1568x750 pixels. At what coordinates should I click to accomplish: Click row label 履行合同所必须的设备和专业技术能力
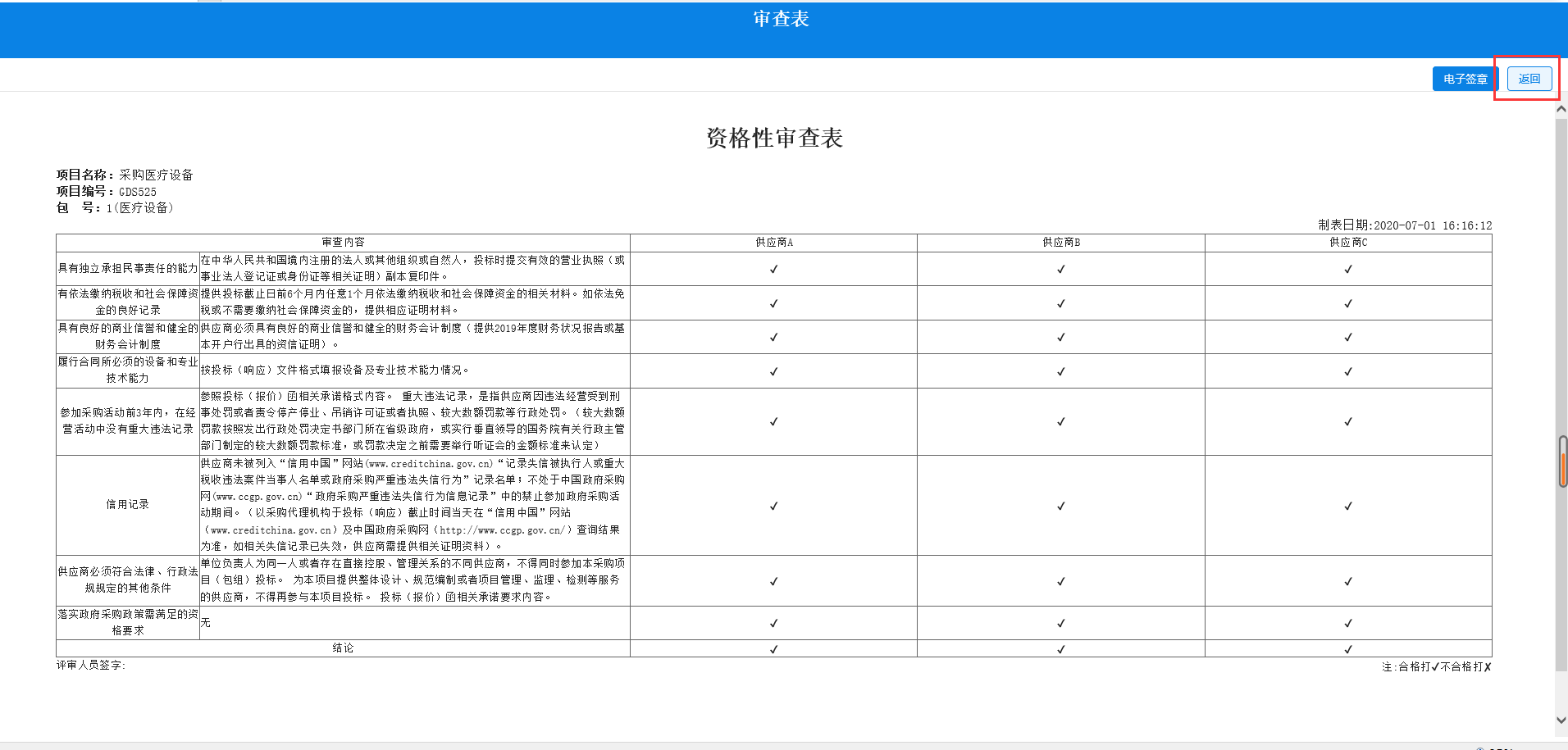[x=127, y=370]
